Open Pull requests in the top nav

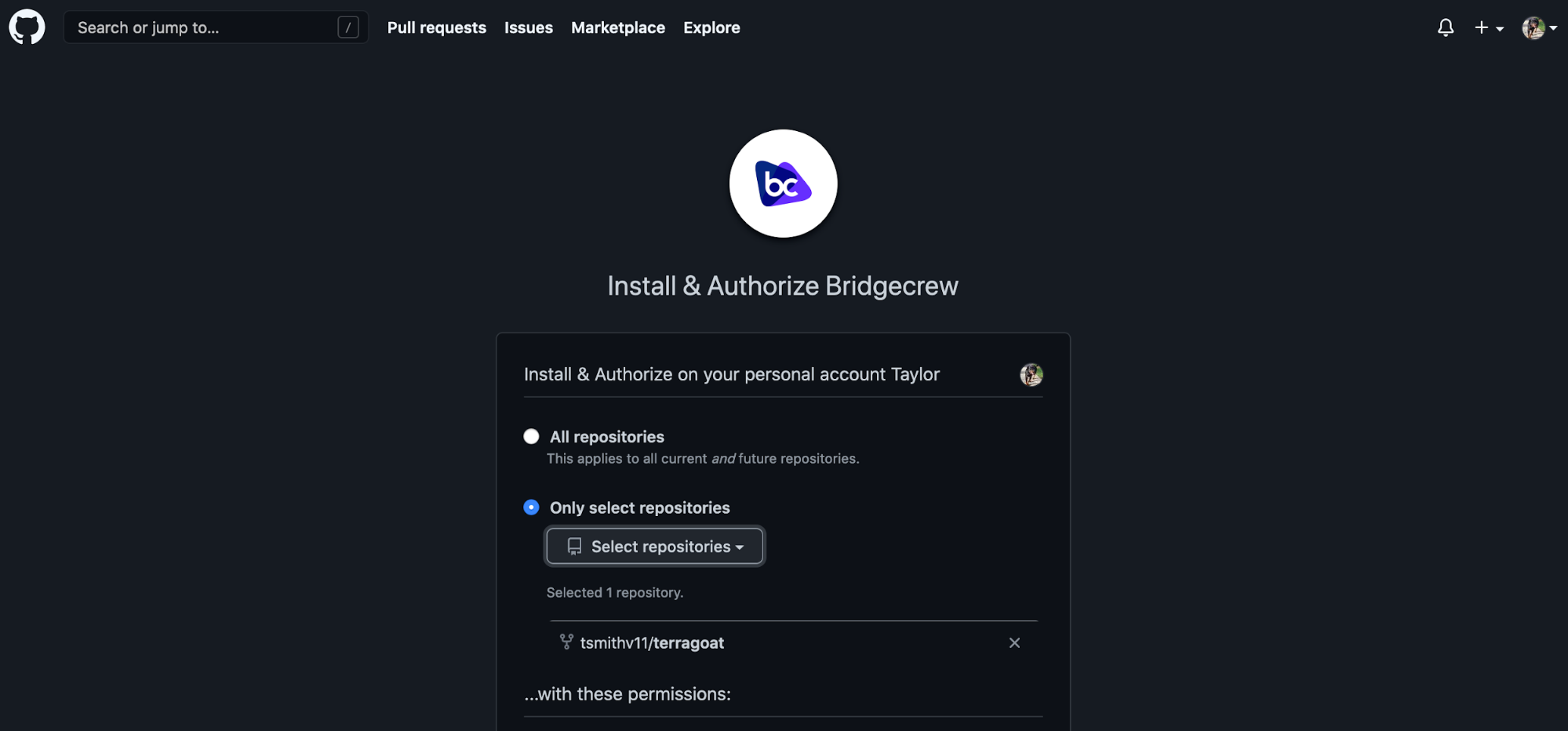coord(437,27)
